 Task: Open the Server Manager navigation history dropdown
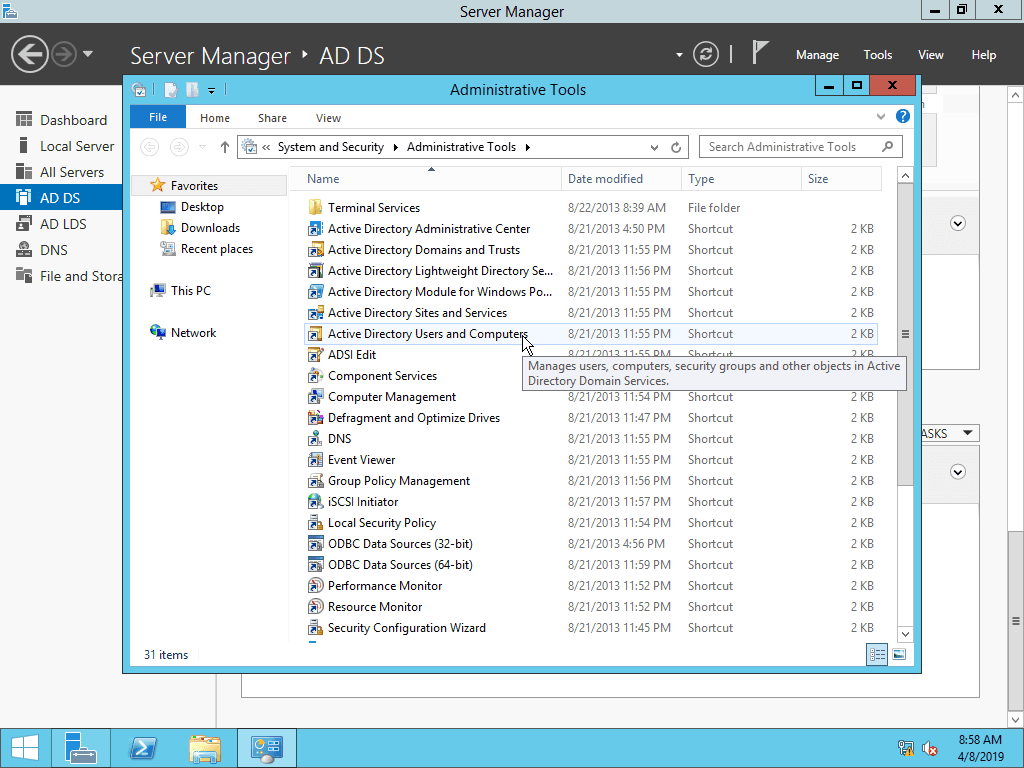[x=88, y=54]
